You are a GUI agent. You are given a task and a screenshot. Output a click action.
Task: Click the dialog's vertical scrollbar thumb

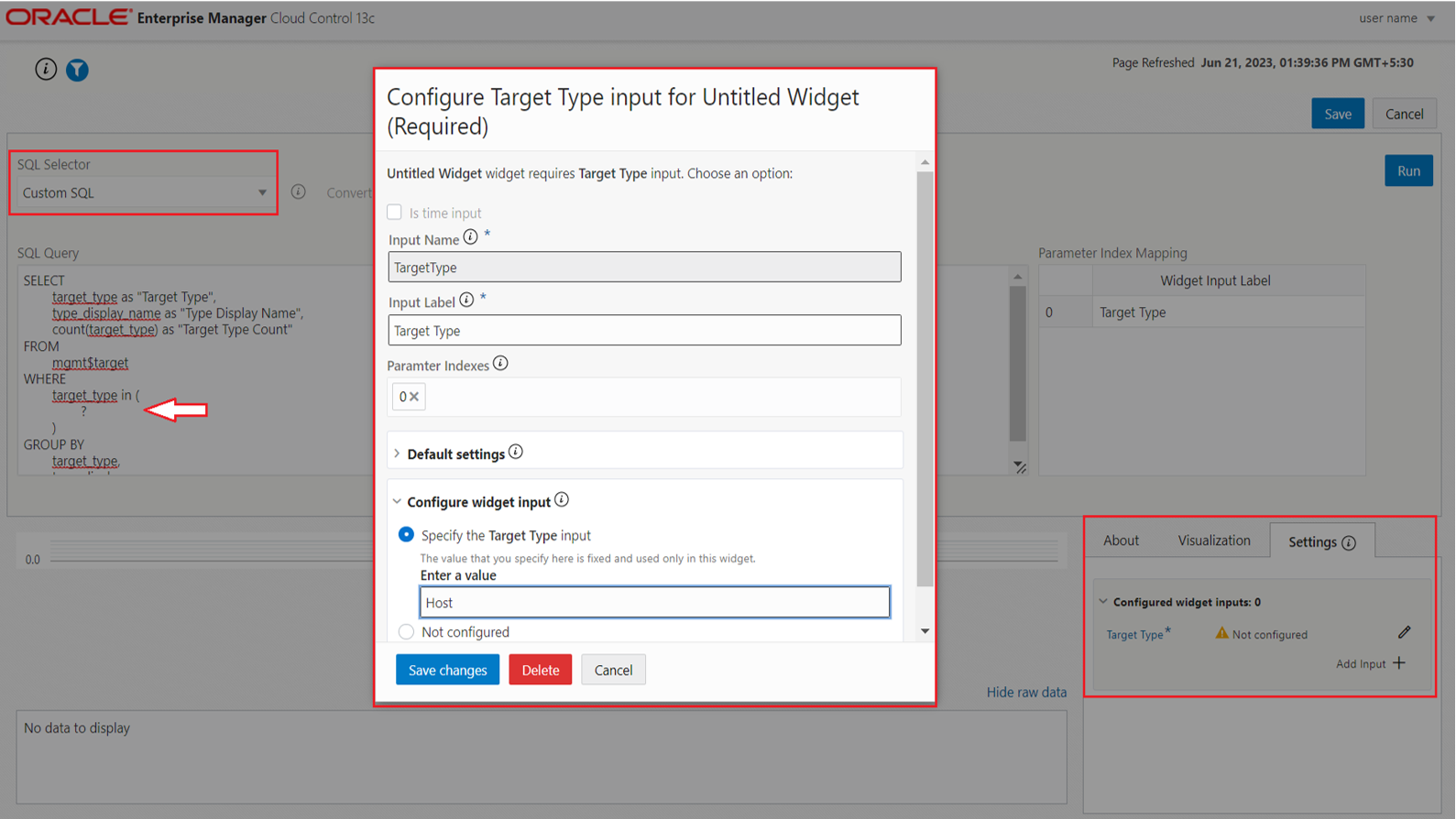[925, 376]
